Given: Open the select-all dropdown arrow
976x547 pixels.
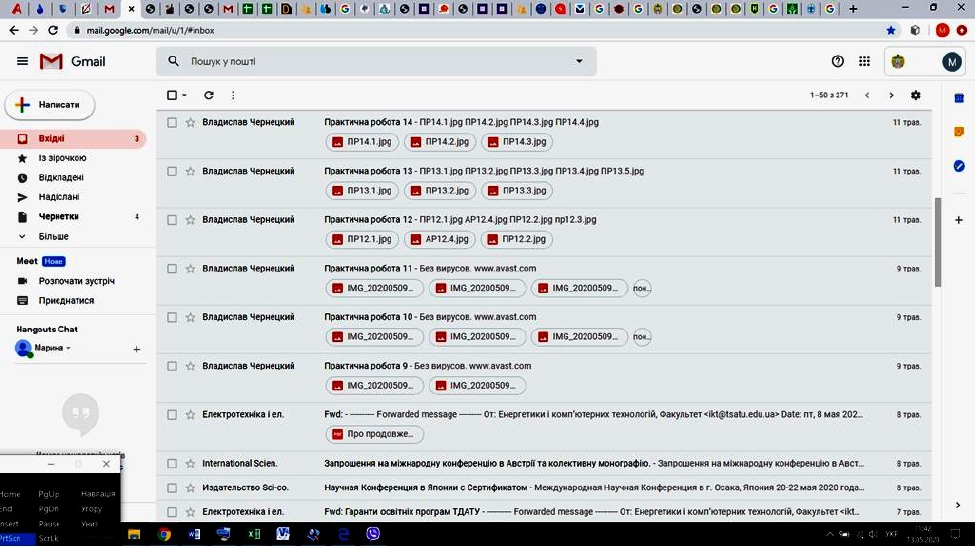Looking at the screenshot, I should [184, 95].
